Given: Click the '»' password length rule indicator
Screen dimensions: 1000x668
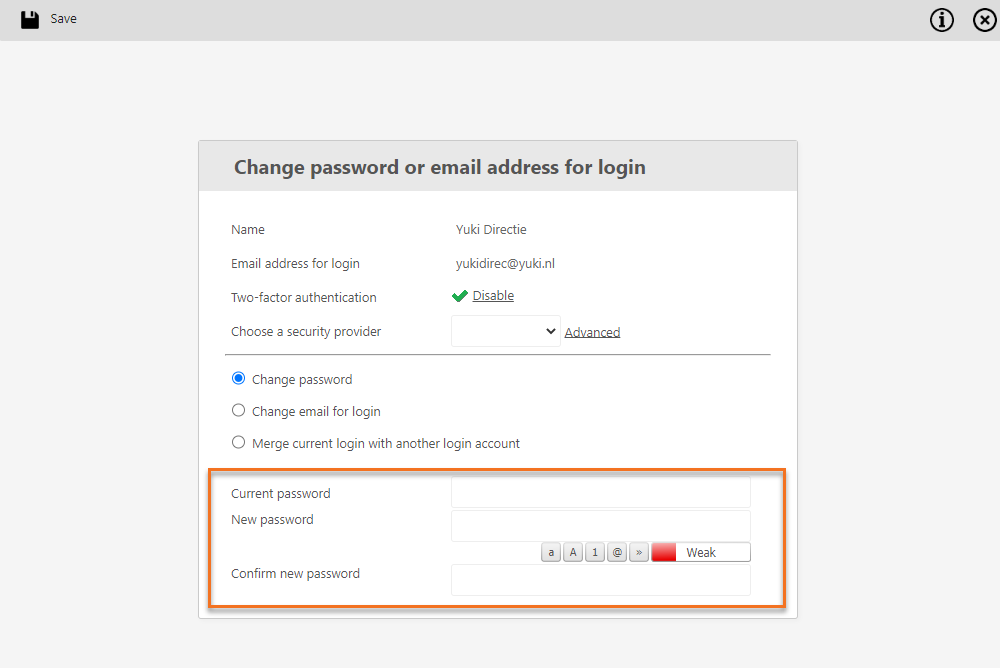Looking at the screenshot, I should pyautogui.click(x=639, y=551).
